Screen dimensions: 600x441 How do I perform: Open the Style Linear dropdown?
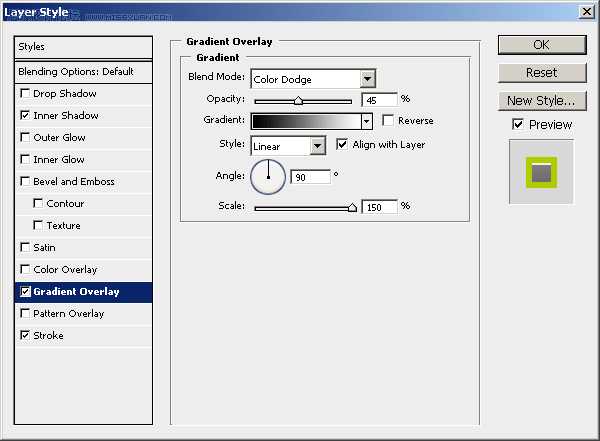point(318,146)
